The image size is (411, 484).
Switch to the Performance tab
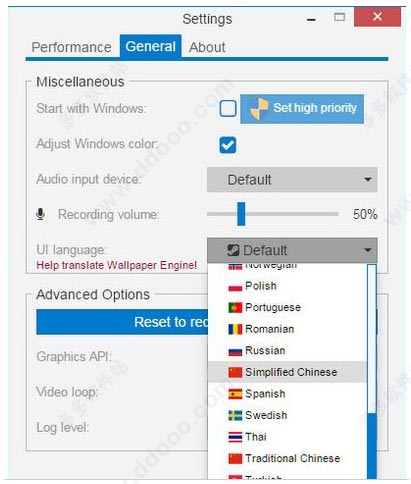tap(71, 47)
